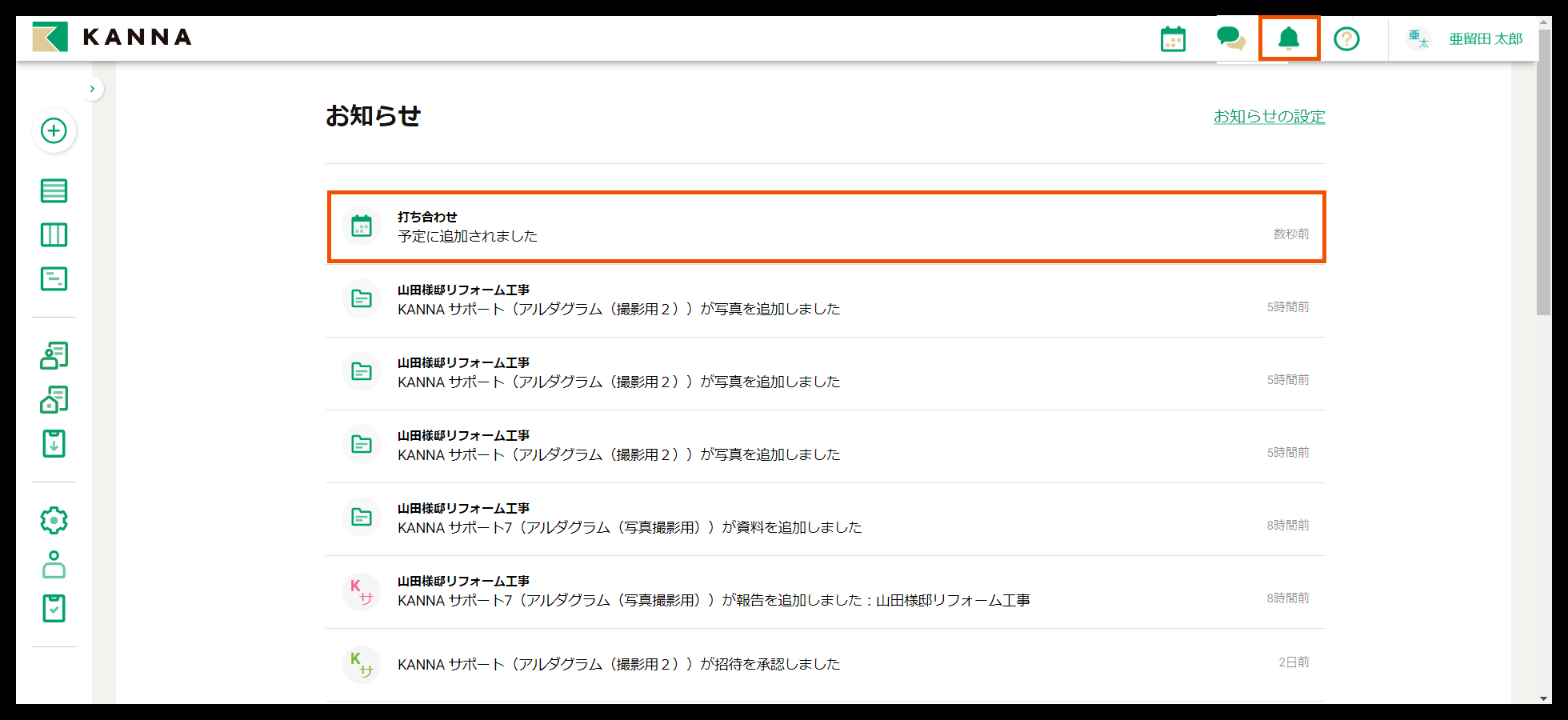
Task: Open the chat messages icon
Action: 1232,38
